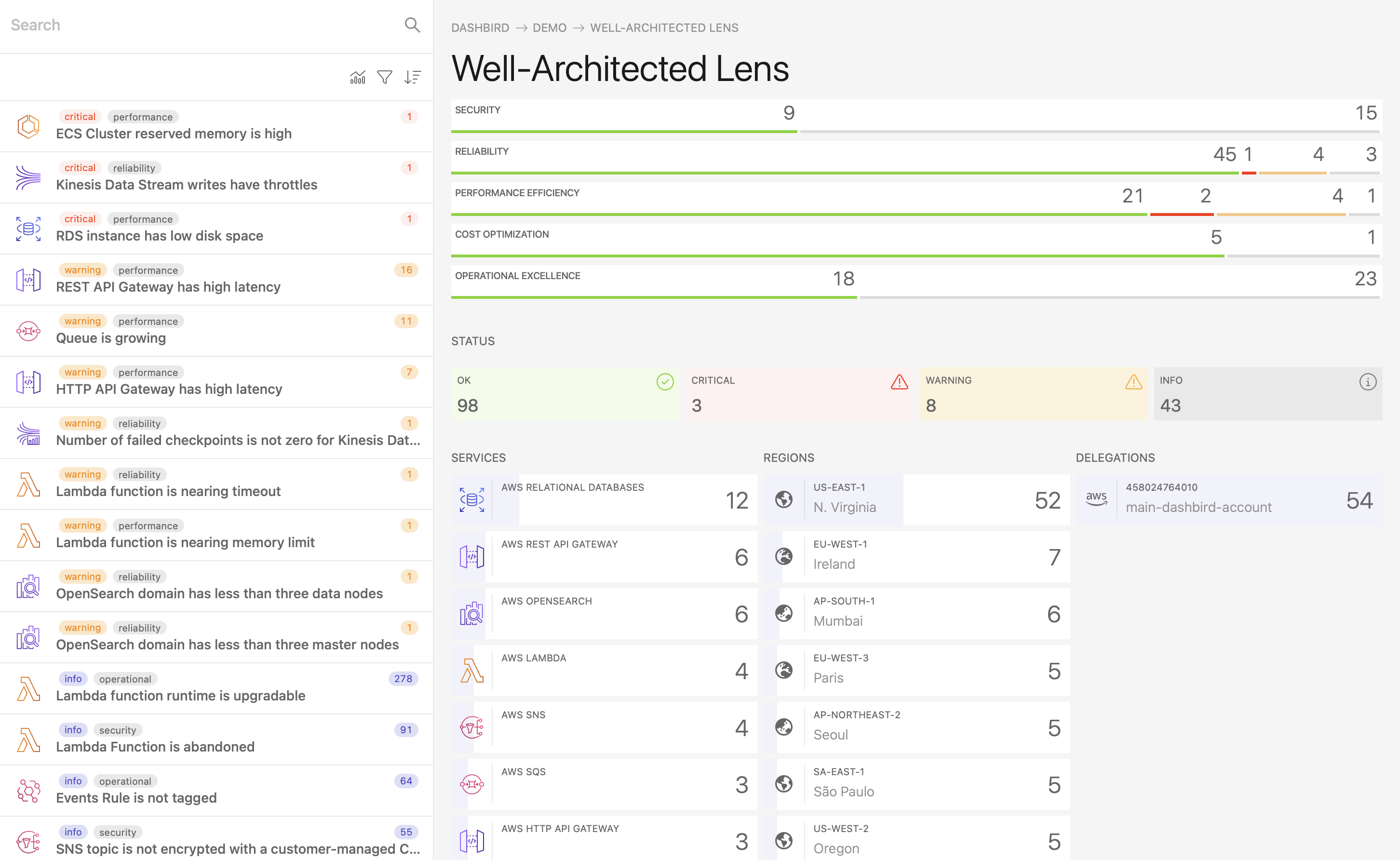Open ECS Cluster reserved memory is high
Image resolution: width=1400 pixels, height=860 pixels.
(216, 126)
